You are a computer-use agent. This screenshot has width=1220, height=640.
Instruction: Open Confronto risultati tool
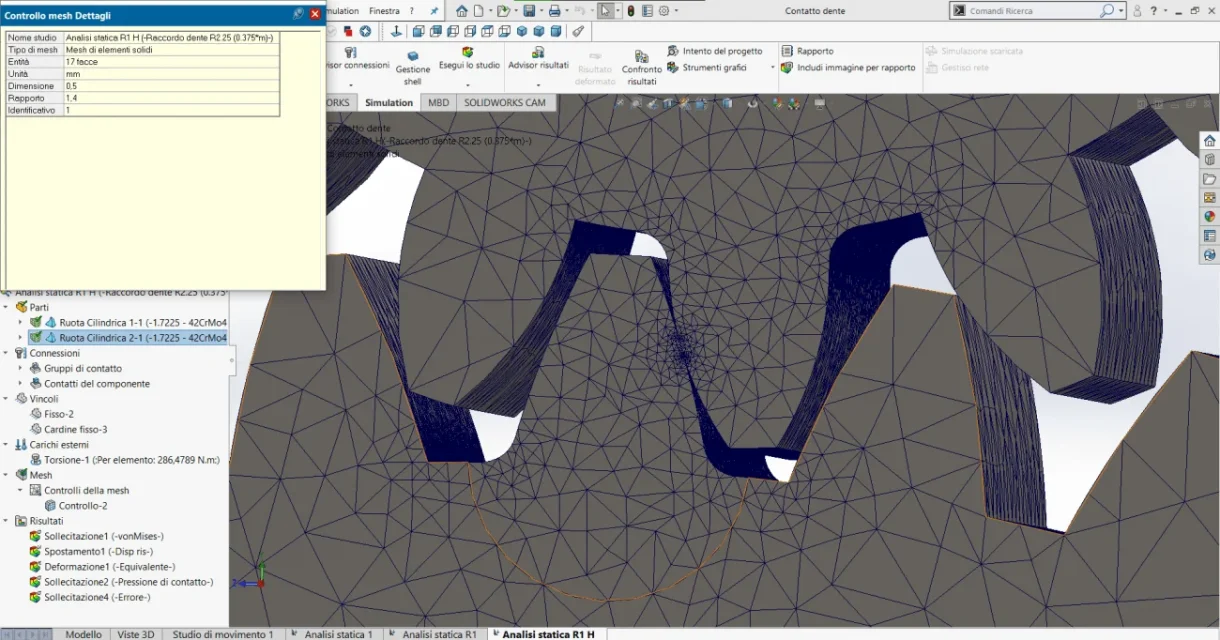pos(642,68)
